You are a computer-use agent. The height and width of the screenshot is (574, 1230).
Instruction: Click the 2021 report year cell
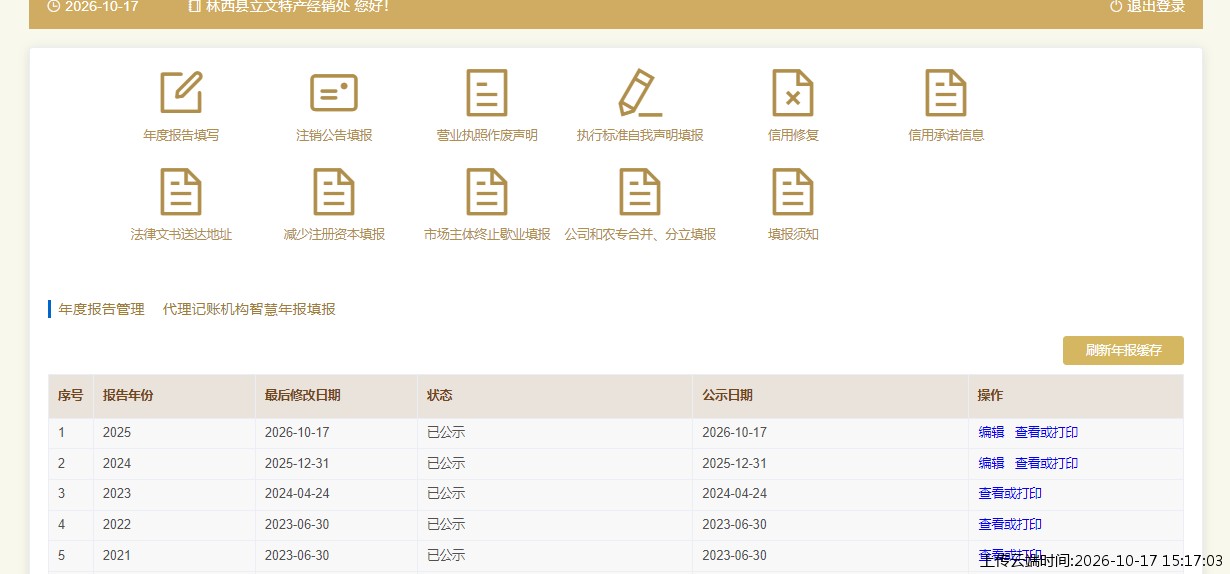coord(174,555)
